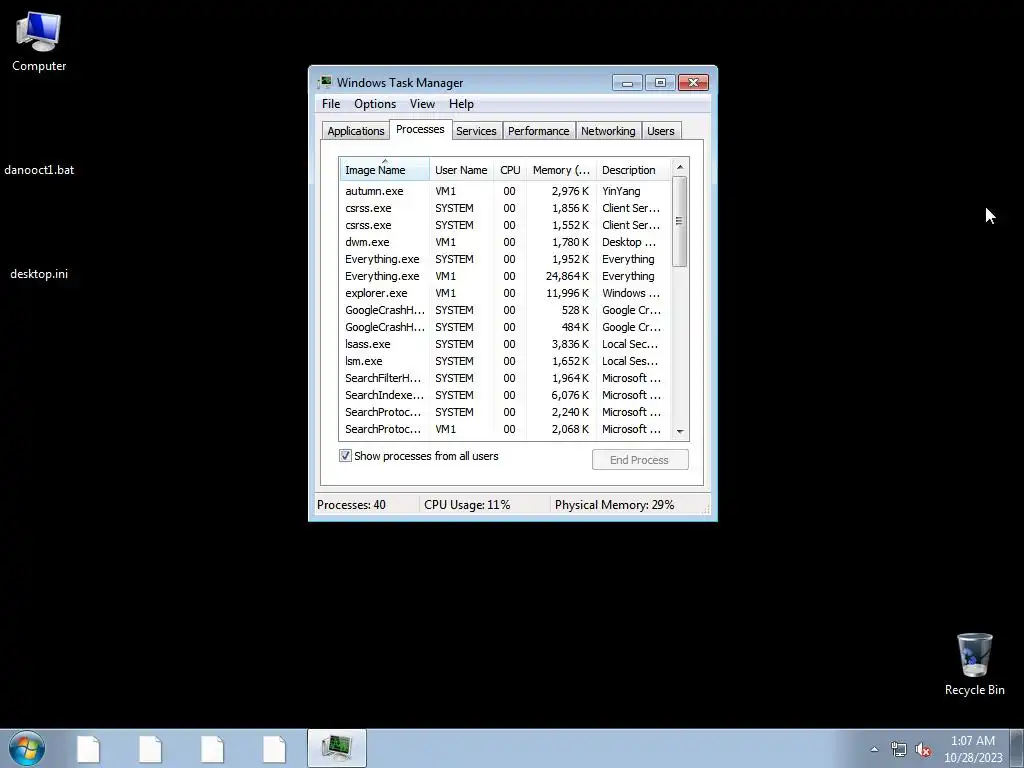Select the Processes tab
Viewport: 1024px width, 768px height.
(420, 129)
